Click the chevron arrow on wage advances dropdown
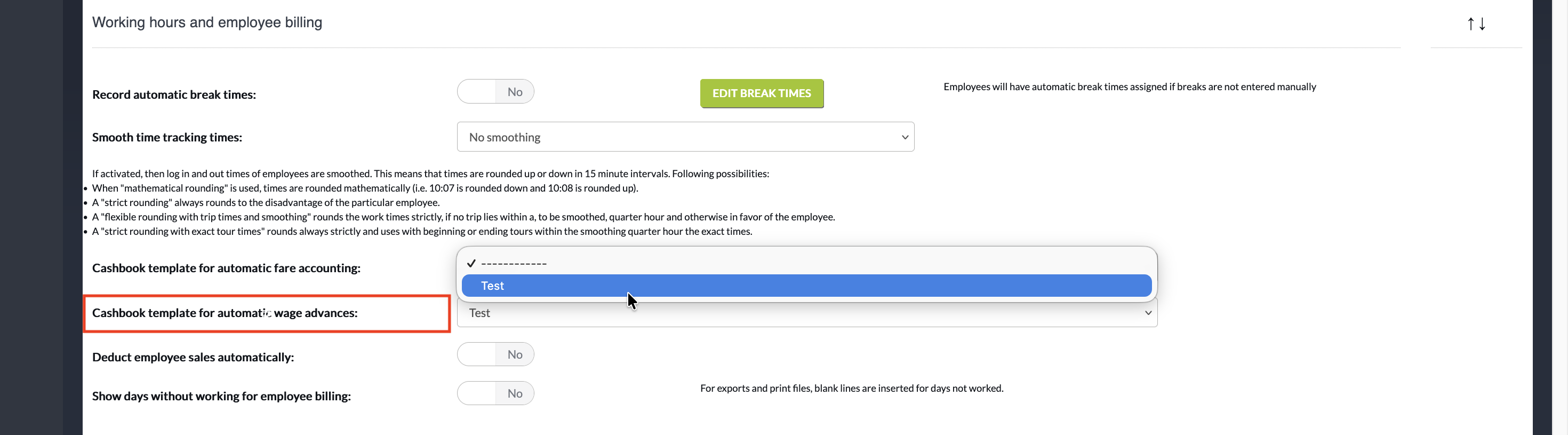This screenshot has width=1568, height=435. click(1147, 313)
